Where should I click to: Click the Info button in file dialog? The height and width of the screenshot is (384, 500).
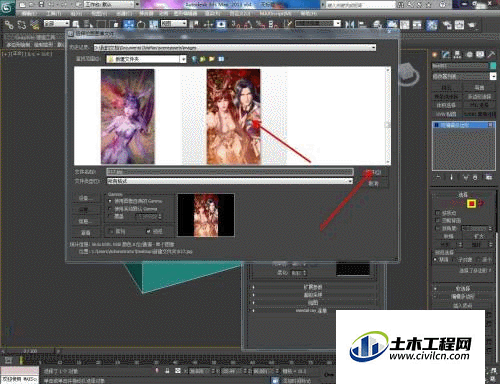[x=86, y=221]
